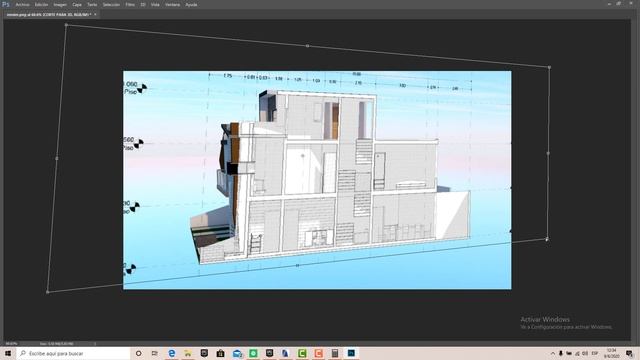This screenshot has width=640, height=360.
Task: Open the Mail app from taskbar
Action: [237, 353]
